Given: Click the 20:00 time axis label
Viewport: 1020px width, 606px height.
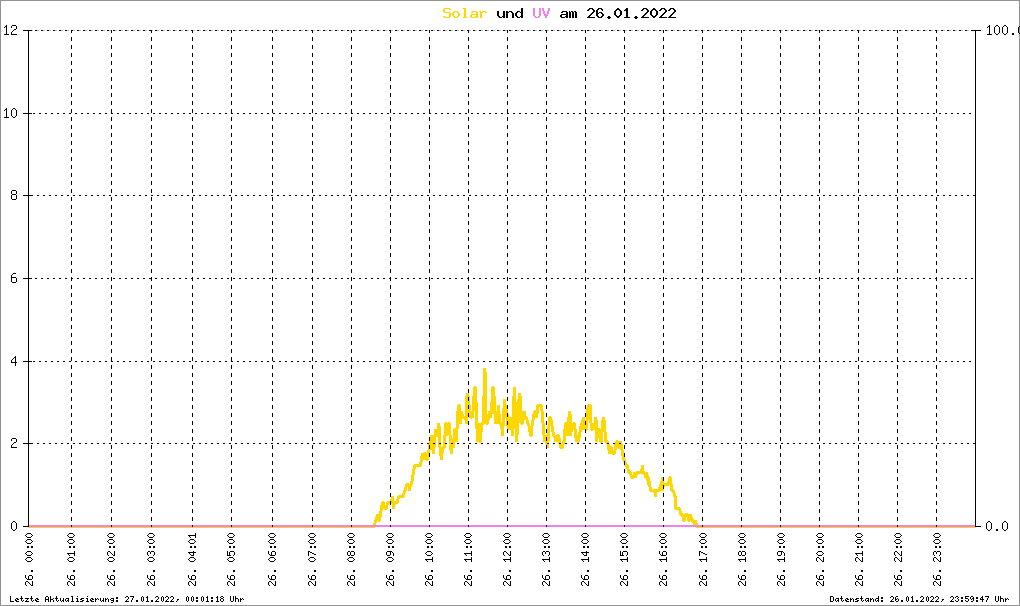Looking at the screenshot, I should 820,560.
